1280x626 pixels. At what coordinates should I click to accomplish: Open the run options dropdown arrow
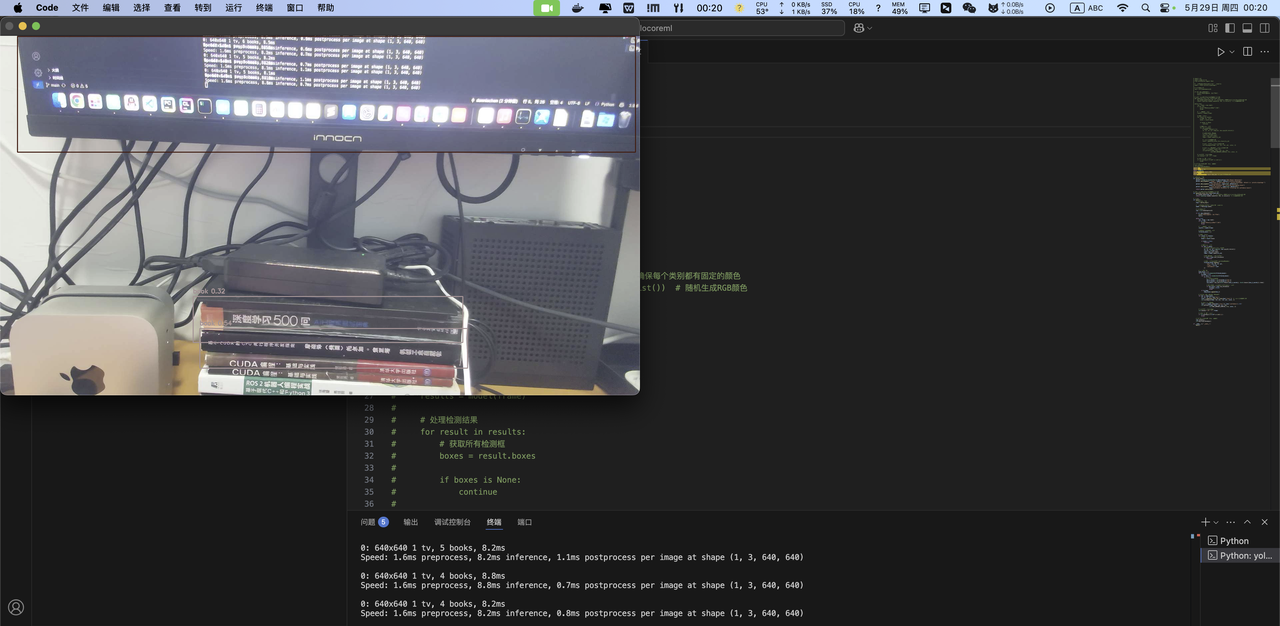pyautogui.click(x=1231, y=52)
